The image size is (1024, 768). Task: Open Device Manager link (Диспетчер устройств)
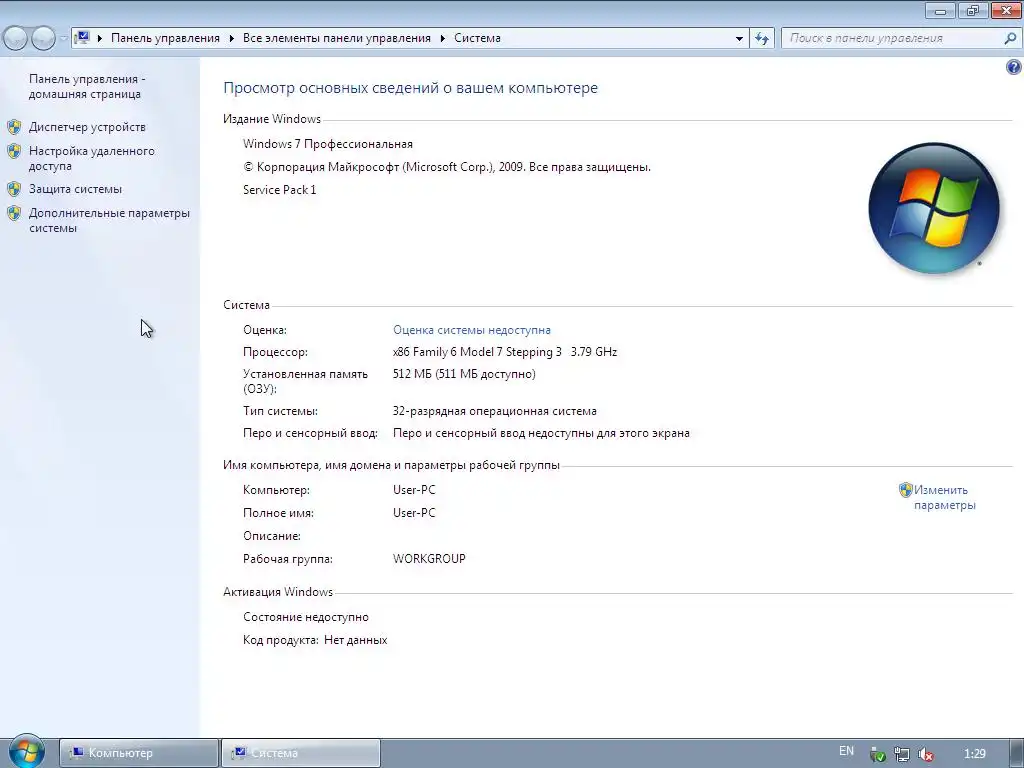click(87, 127)
